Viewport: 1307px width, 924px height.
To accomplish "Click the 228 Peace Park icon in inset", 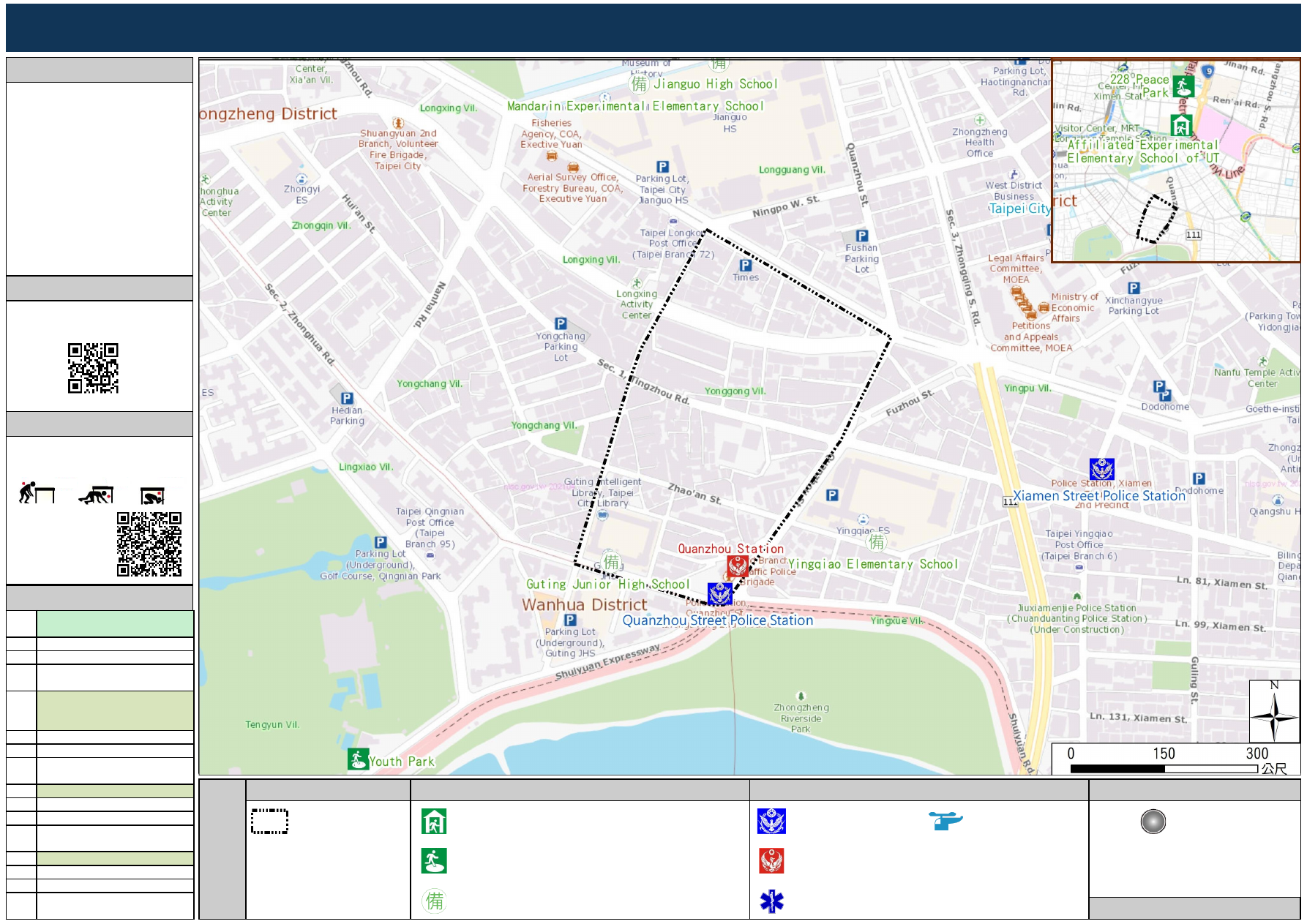I will click(1183, 86).
